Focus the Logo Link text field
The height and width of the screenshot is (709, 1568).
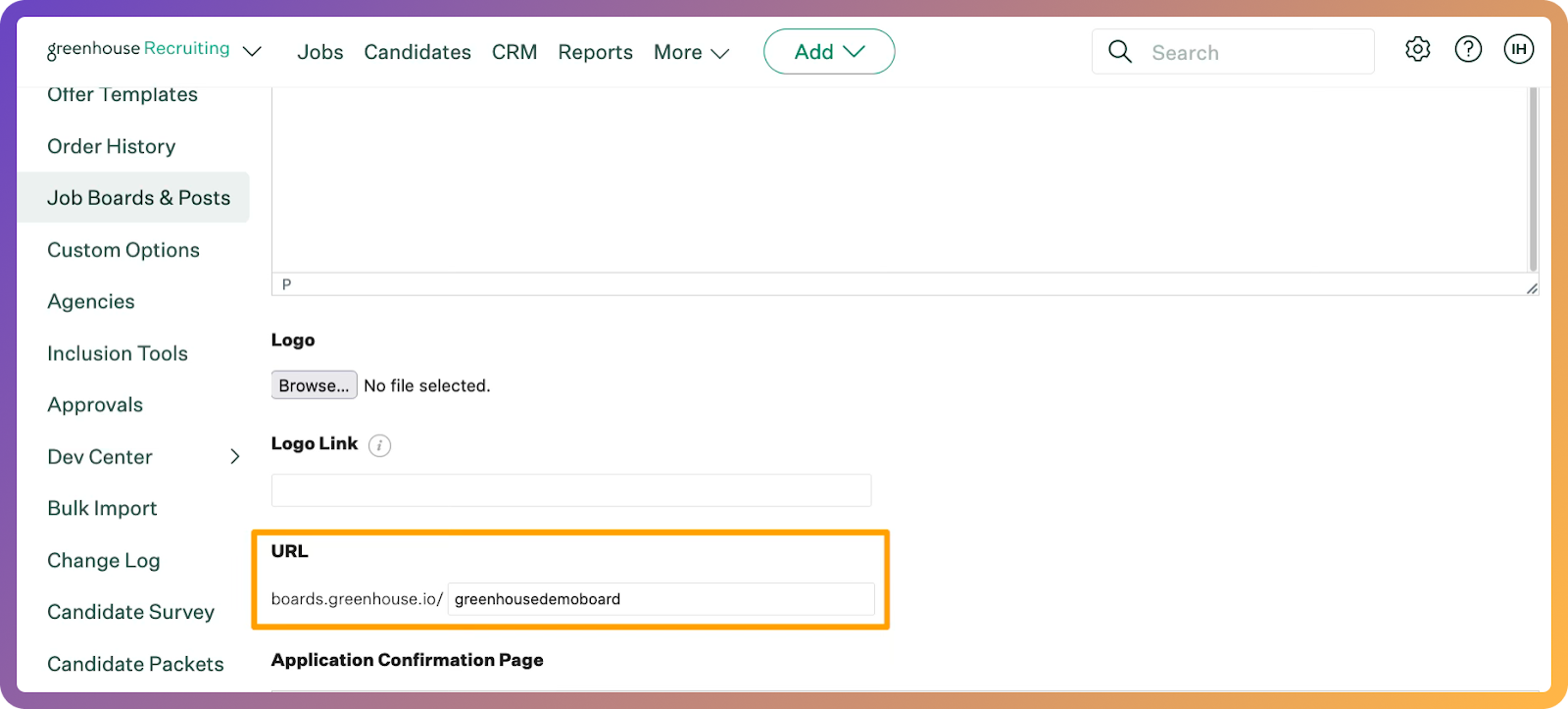[570, 490]
